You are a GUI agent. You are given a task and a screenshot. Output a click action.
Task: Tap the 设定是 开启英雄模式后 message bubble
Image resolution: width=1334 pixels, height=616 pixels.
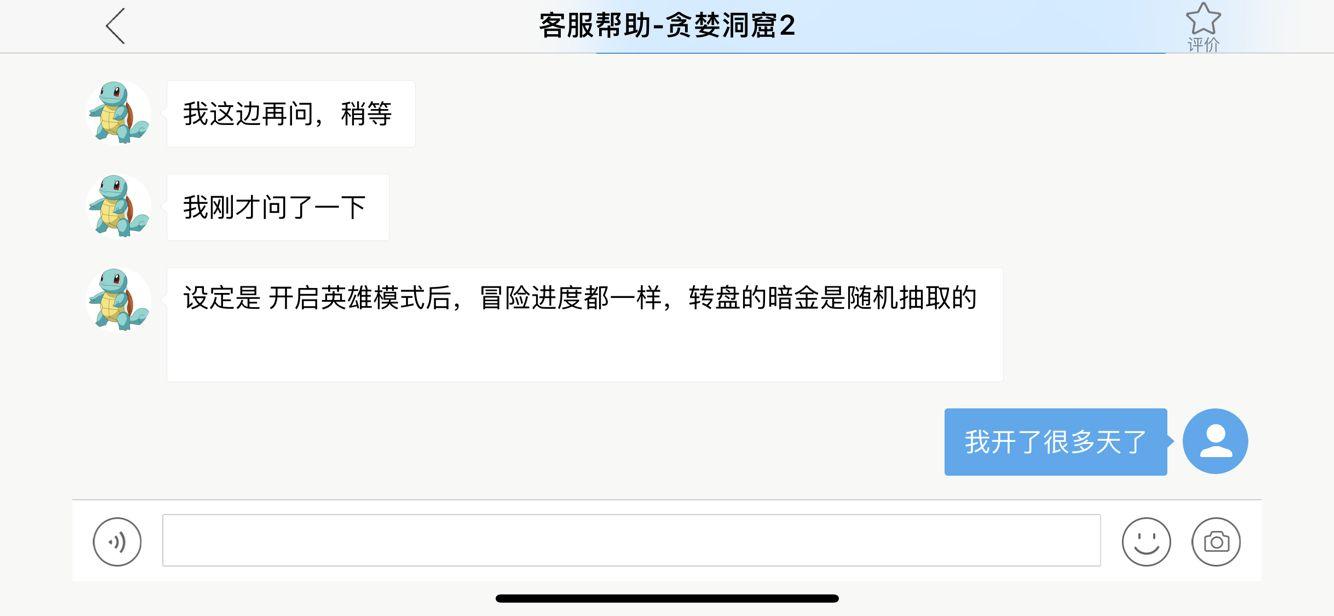[585, 324]
